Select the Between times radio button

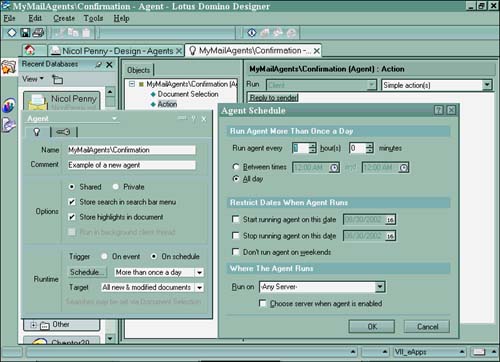tap(236, 167)
